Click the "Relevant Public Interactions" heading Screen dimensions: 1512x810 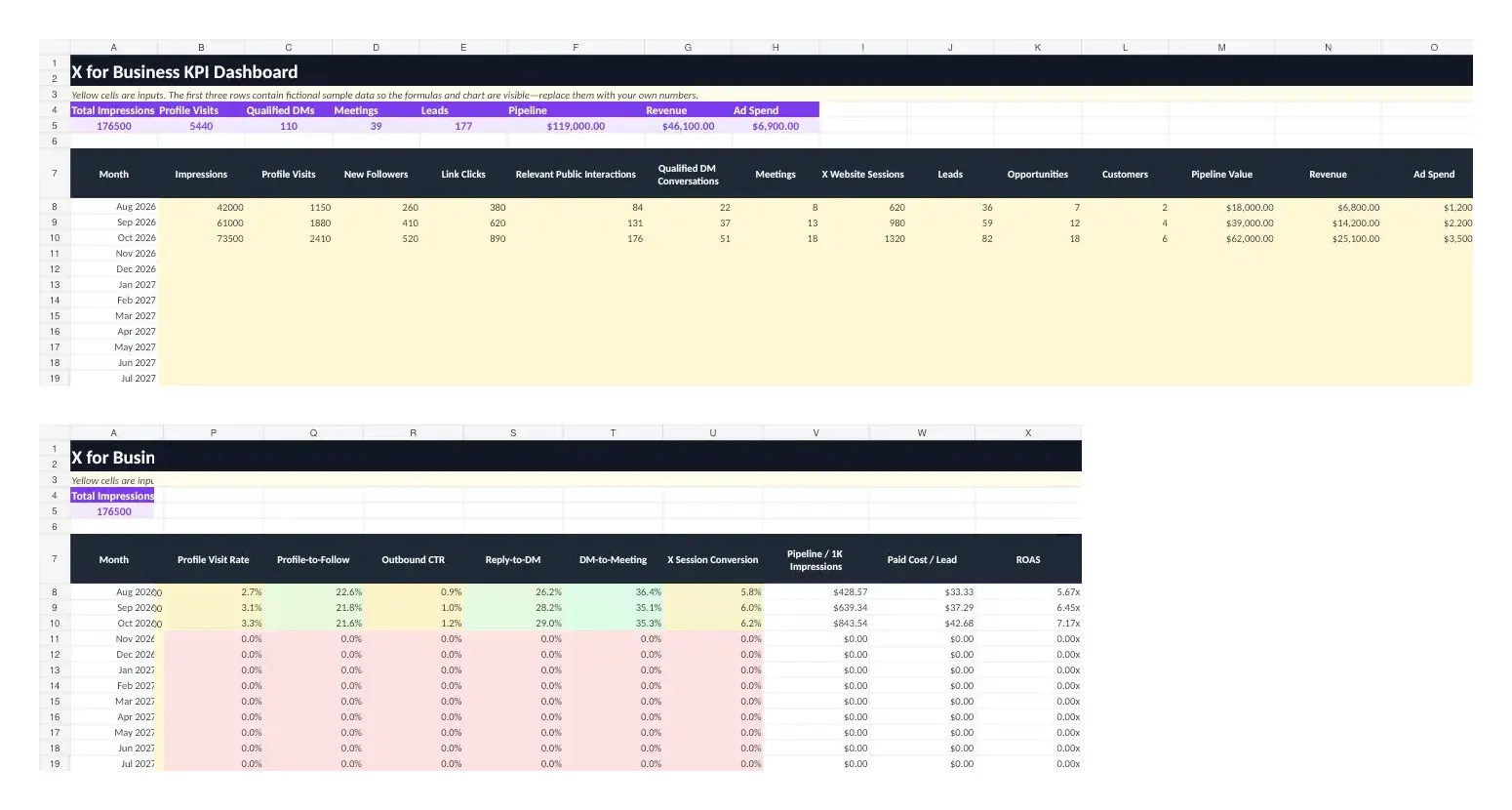(x=576, y=174)
